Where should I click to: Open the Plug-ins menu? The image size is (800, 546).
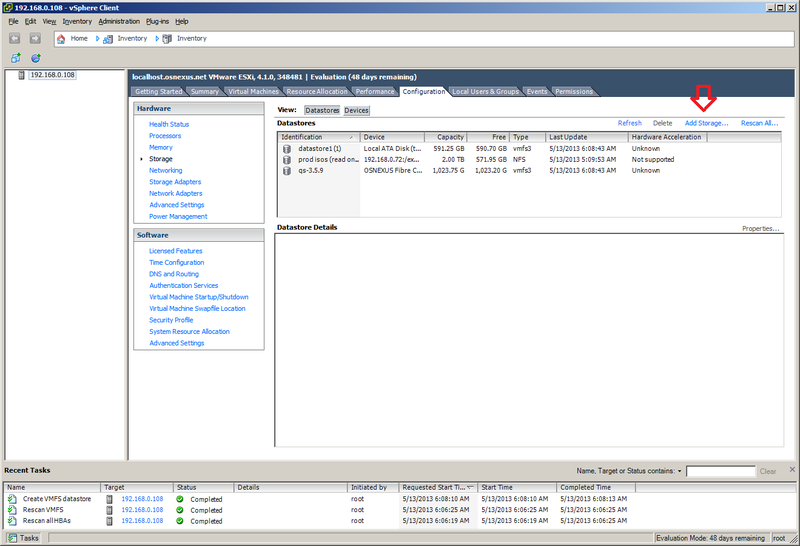pos(157,21)
